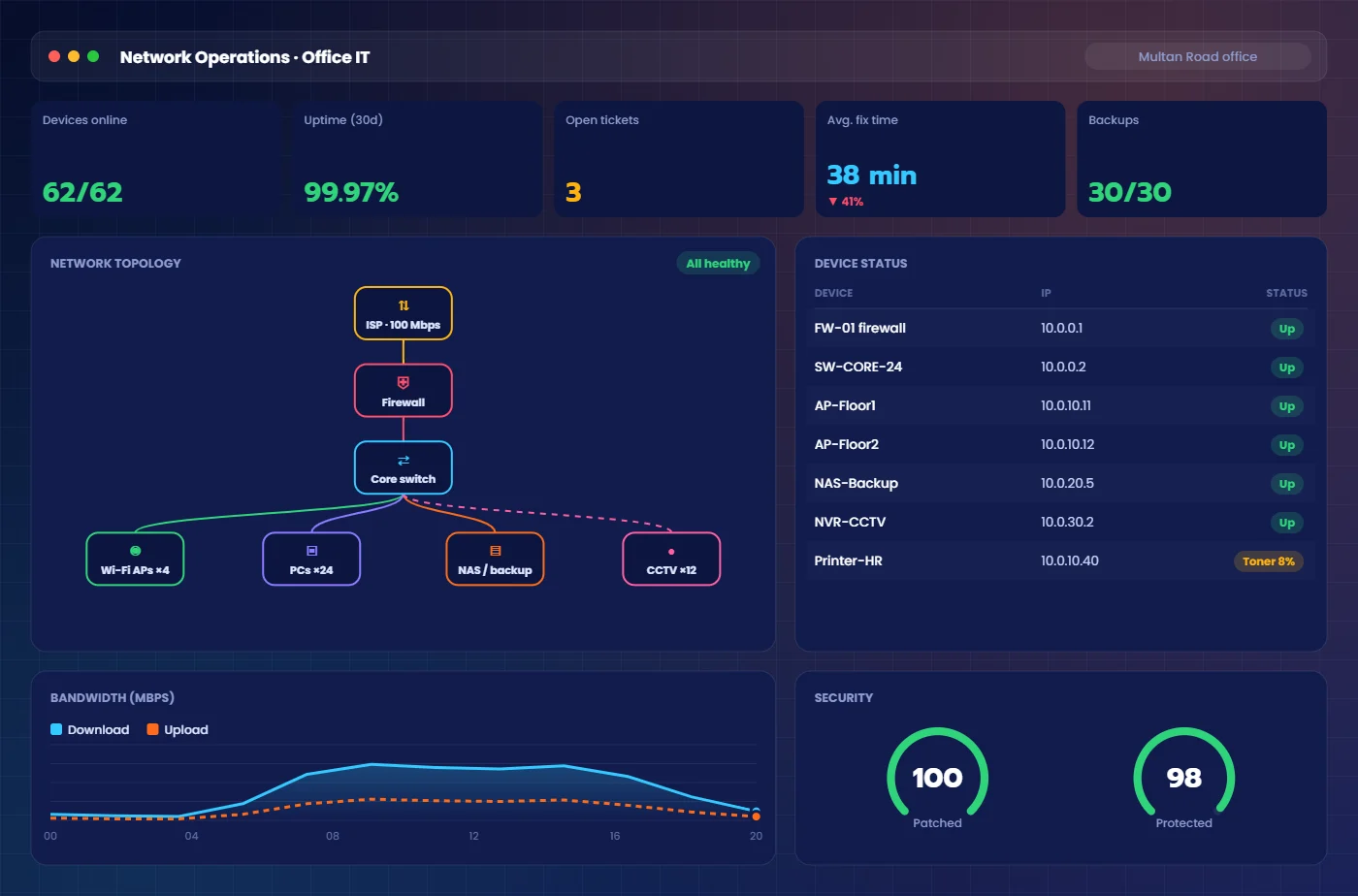Click the Up badge for NAS-Backup

coord(1286,484)
